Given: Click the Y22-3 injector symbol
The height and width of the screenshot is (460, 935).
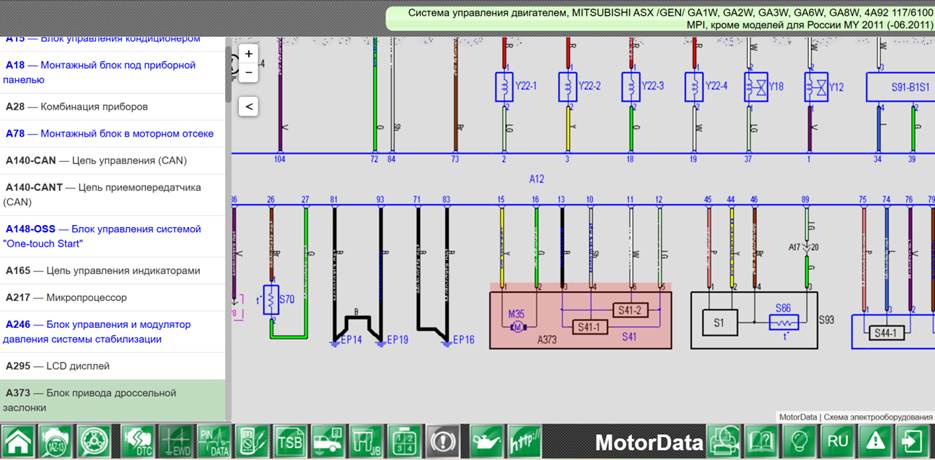Looking at the screenshot, I should [x=631, y=87].
